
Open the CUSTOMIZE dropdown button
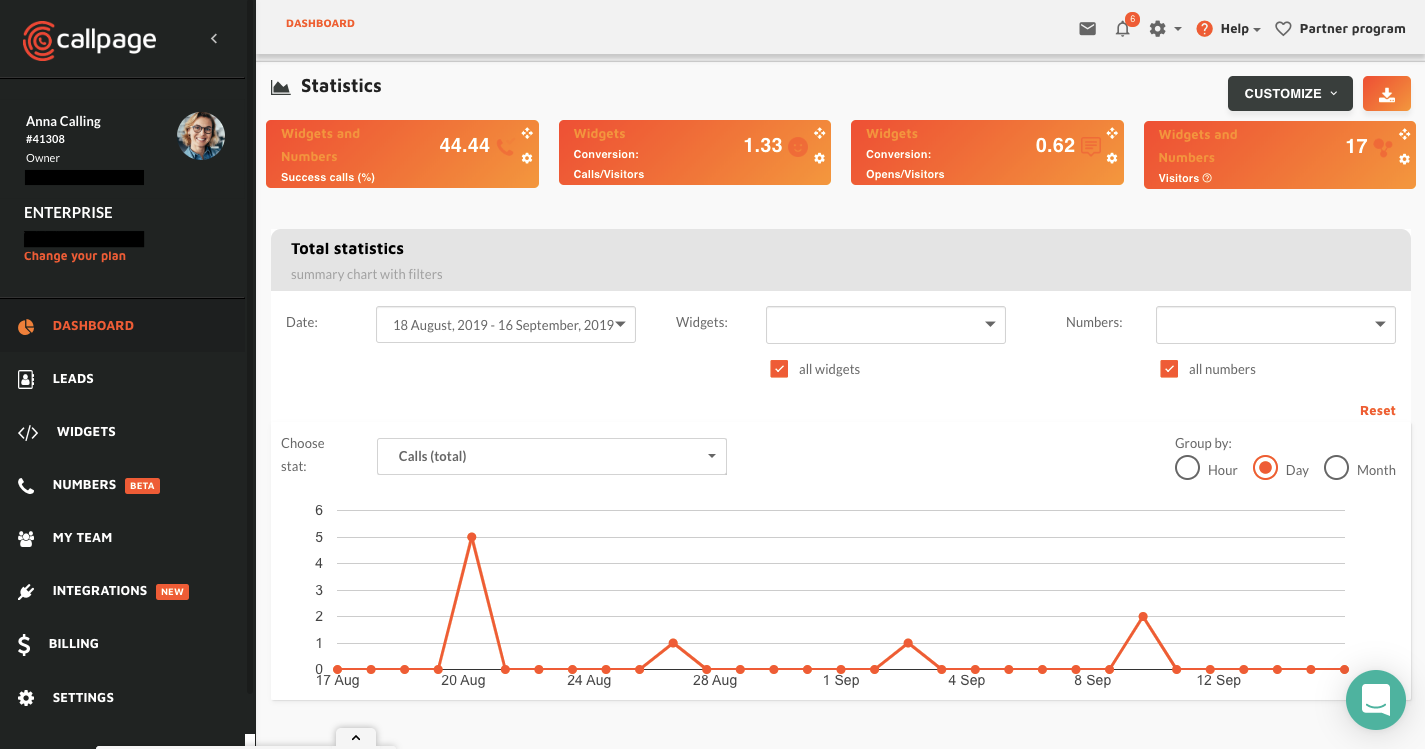(1290, 94)
